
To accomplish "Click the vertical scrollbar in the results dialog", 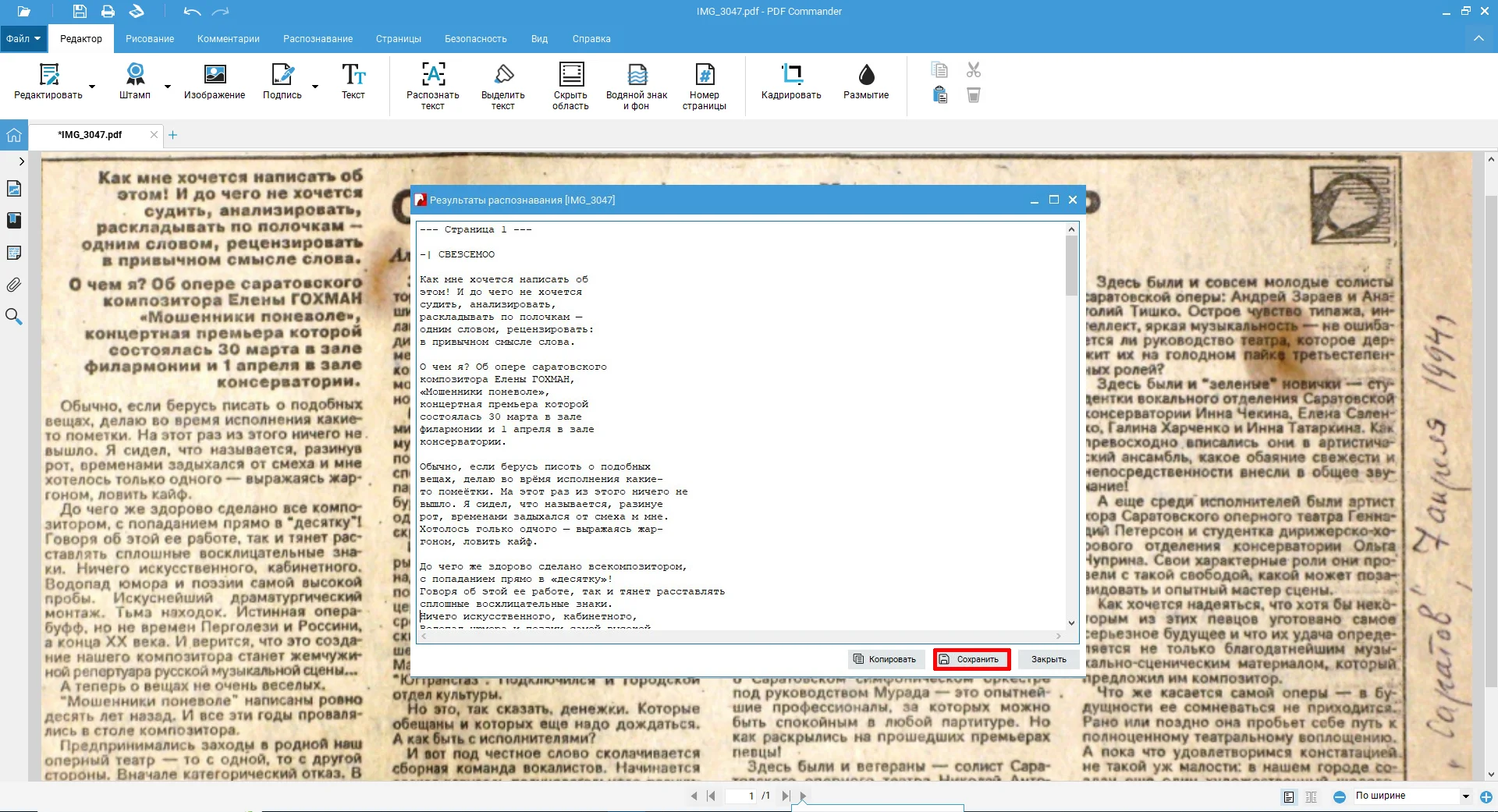I will 1071,265.
